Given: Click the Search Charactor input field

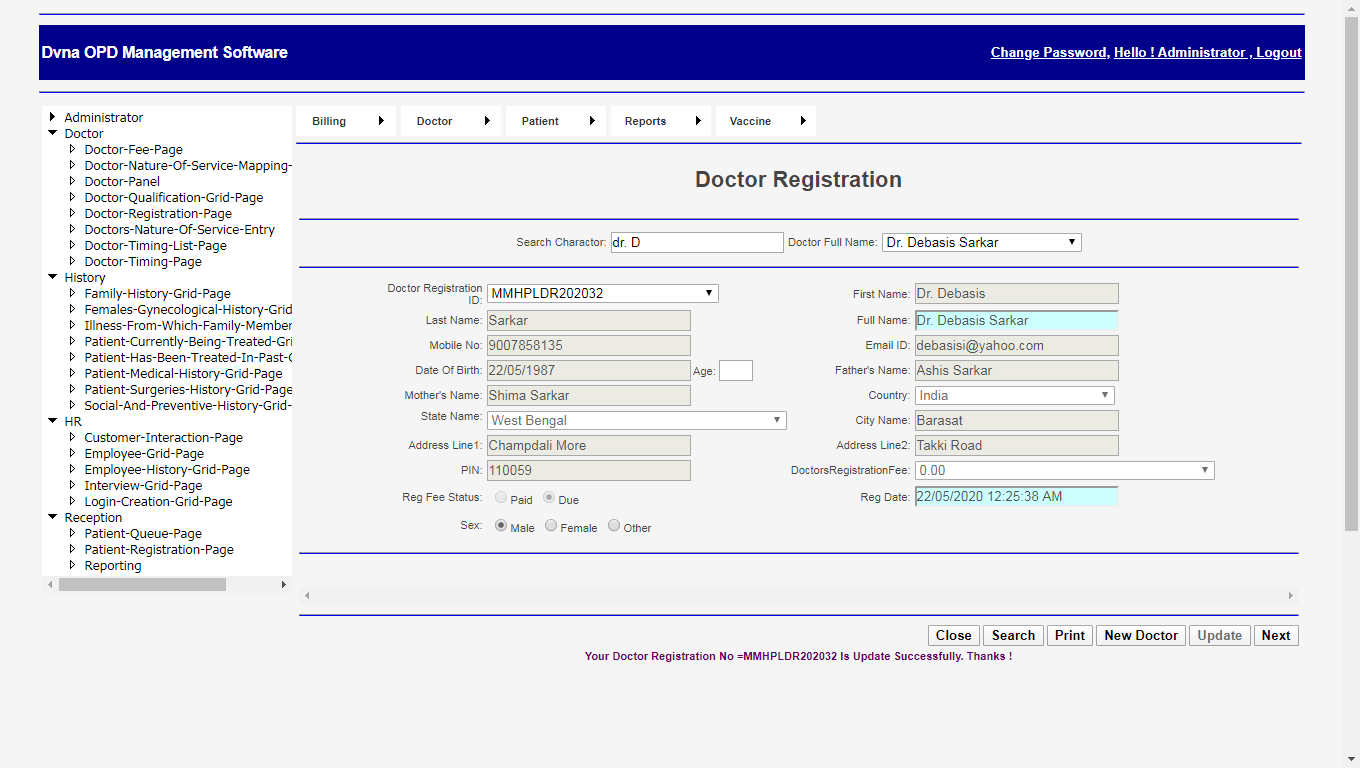Looking at the screenshot, I should point(697,242).
